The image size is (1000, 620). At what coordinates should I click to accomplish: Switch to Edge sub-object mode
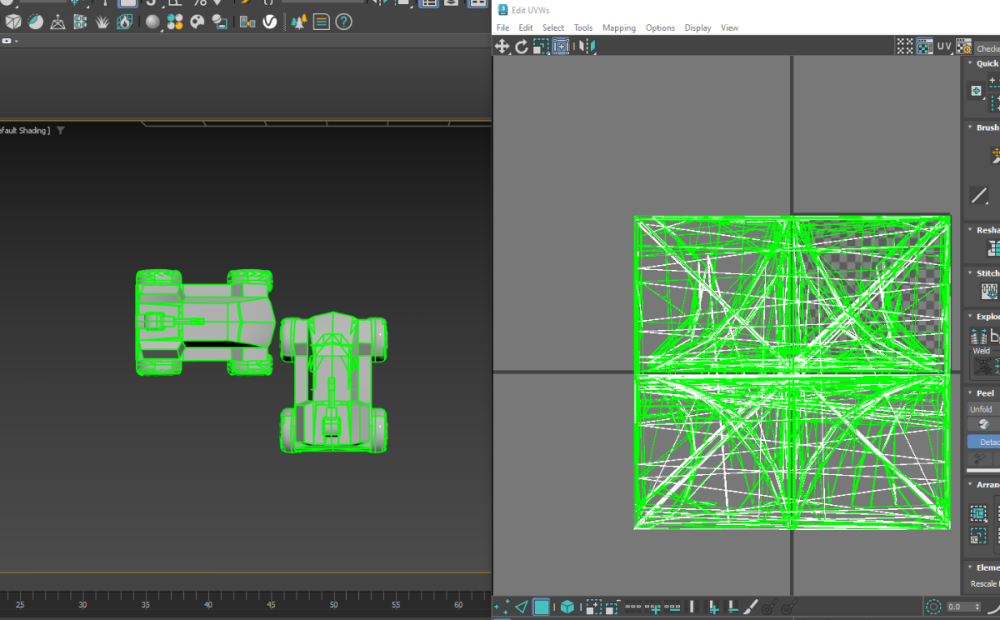(521, 607)
